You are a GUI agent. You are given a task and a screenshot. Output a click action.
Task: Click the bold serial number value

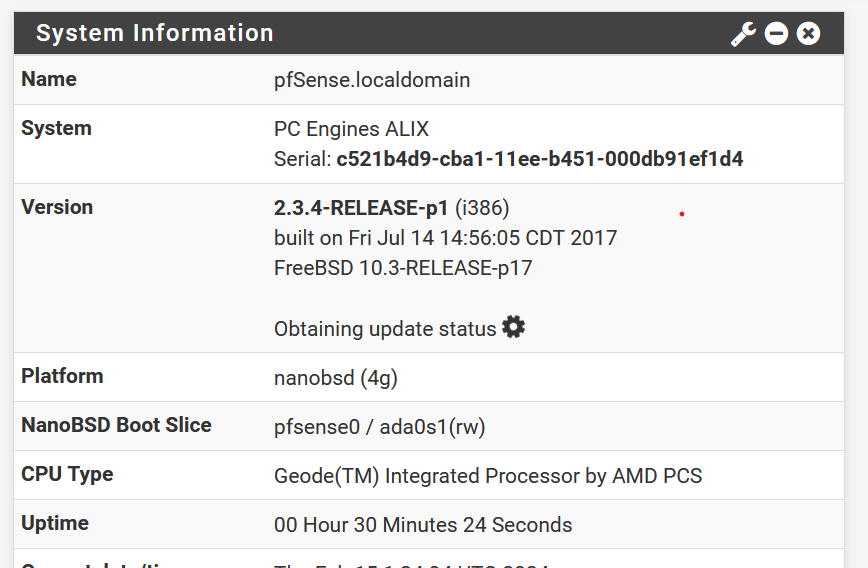[540, 159]
